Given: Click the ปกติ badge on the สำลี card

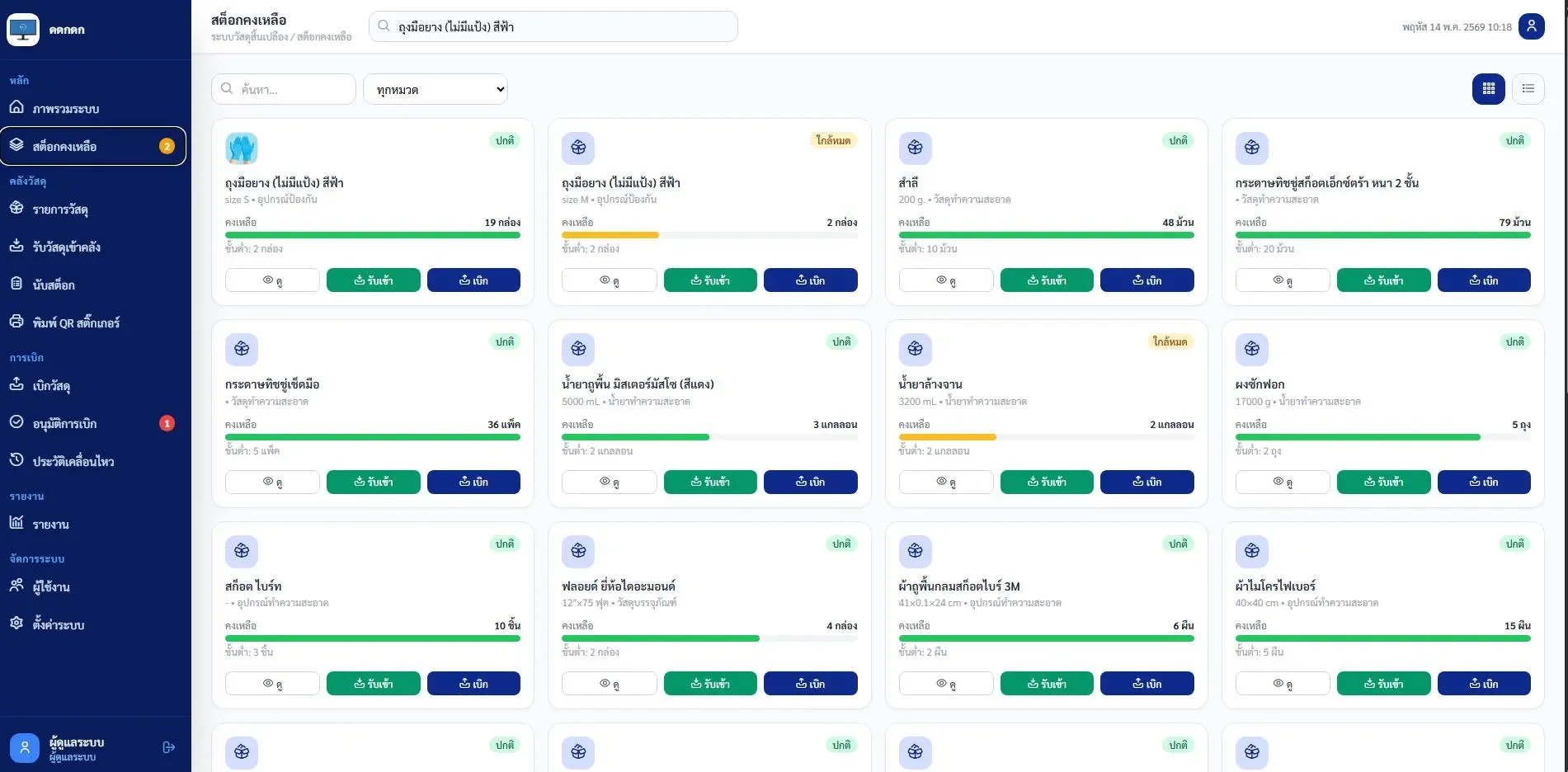Looking at the screenshot, I should (1179, 140).
